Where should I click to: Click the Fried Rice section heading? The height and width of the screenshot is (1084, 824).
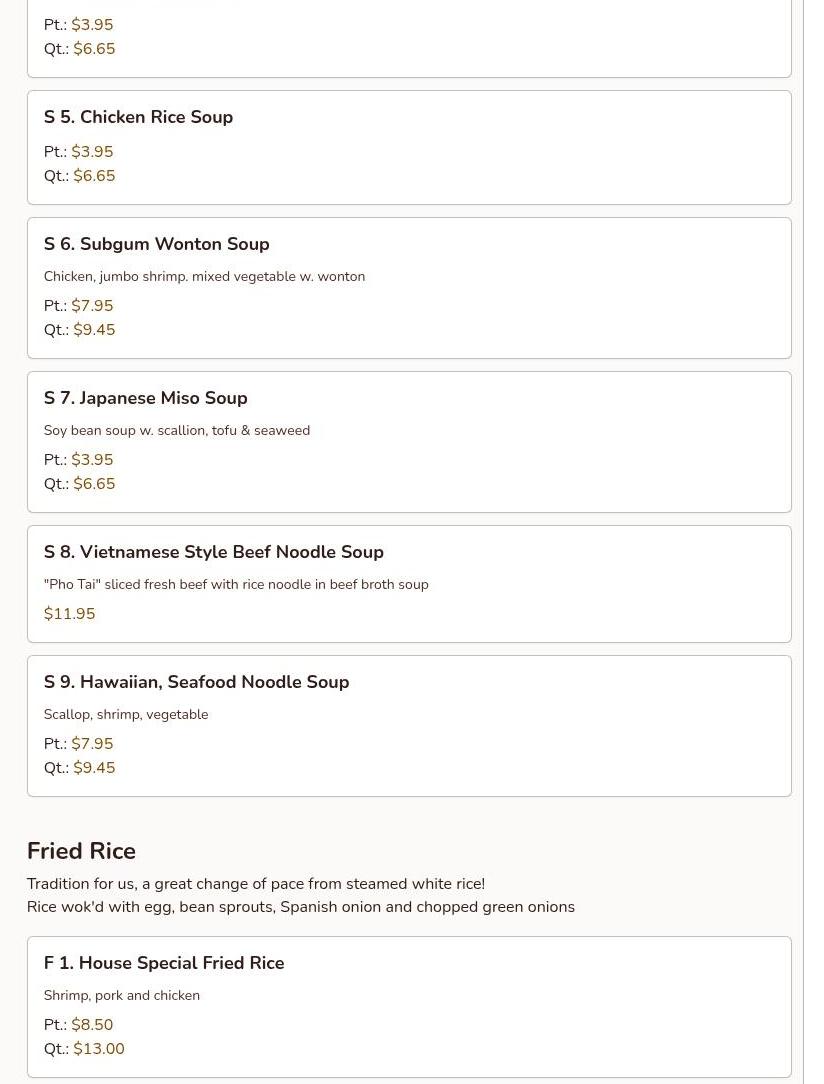click(x=81, y=851)
